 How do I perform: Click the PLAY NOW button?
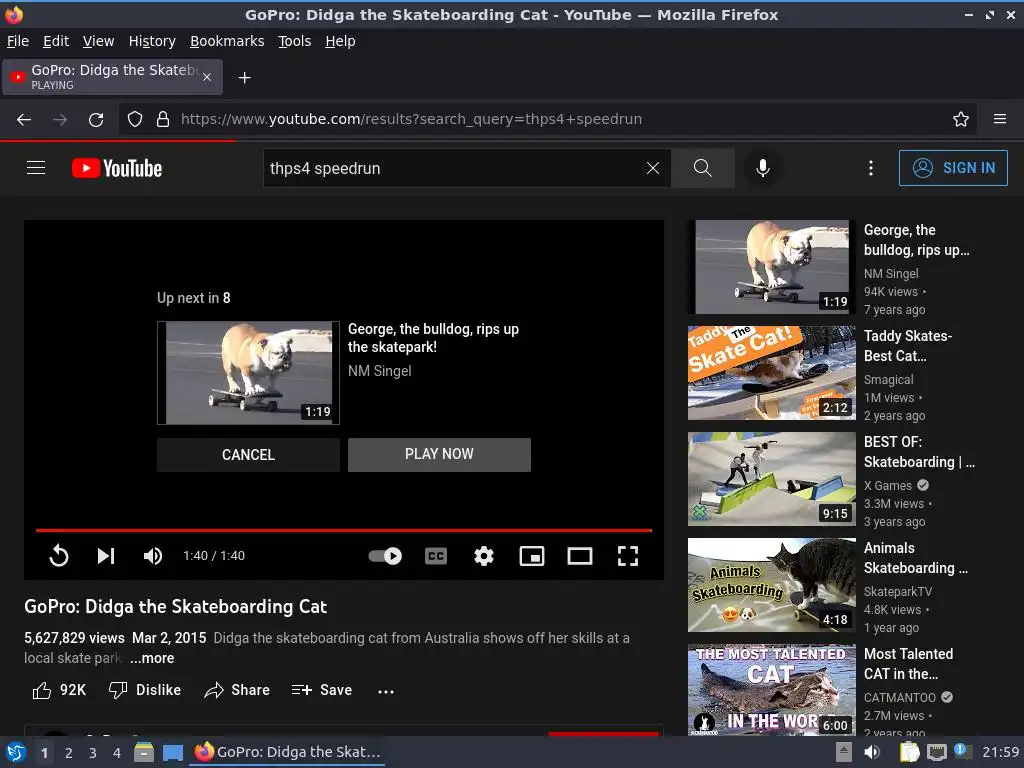point(439,455)
